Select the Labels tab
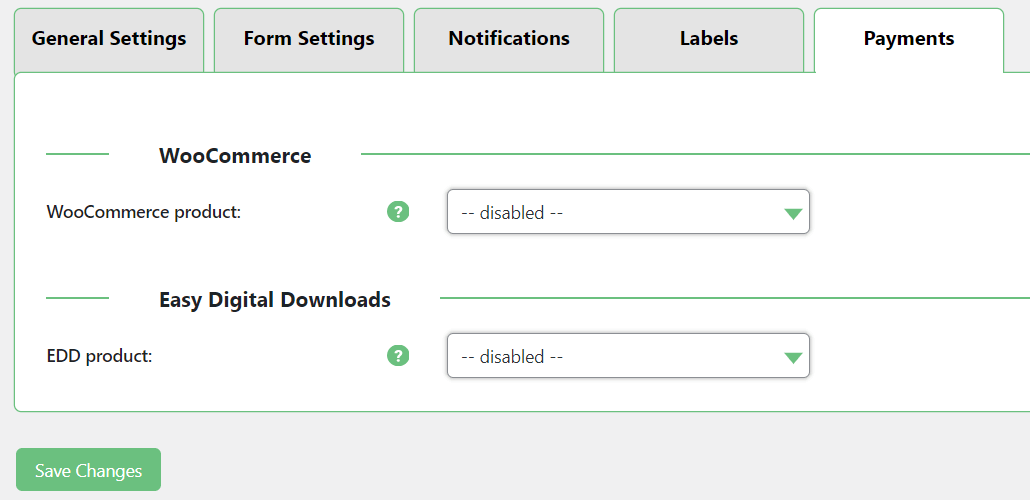This screenshot has height=500, width=1030. 709,39
